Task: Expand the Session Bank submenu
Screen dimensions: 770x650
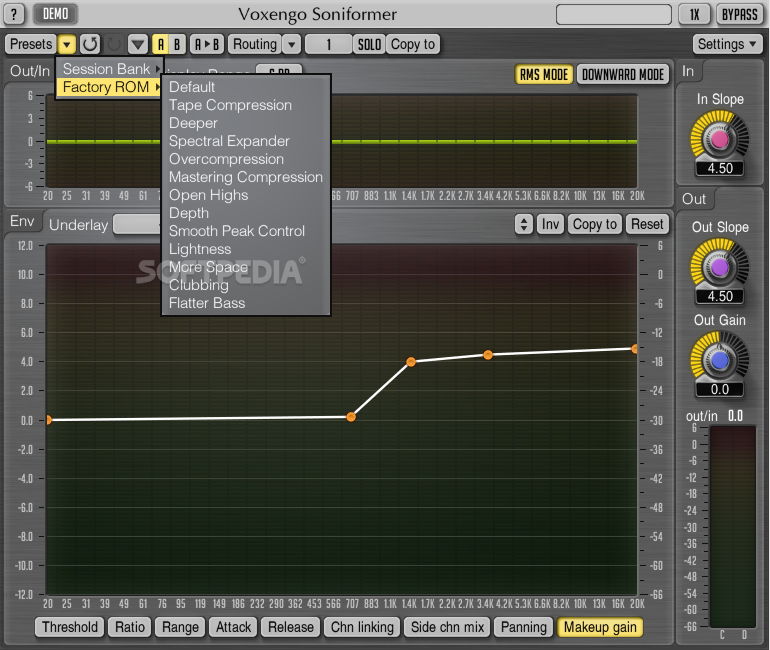Action: [x=109, y=69]
